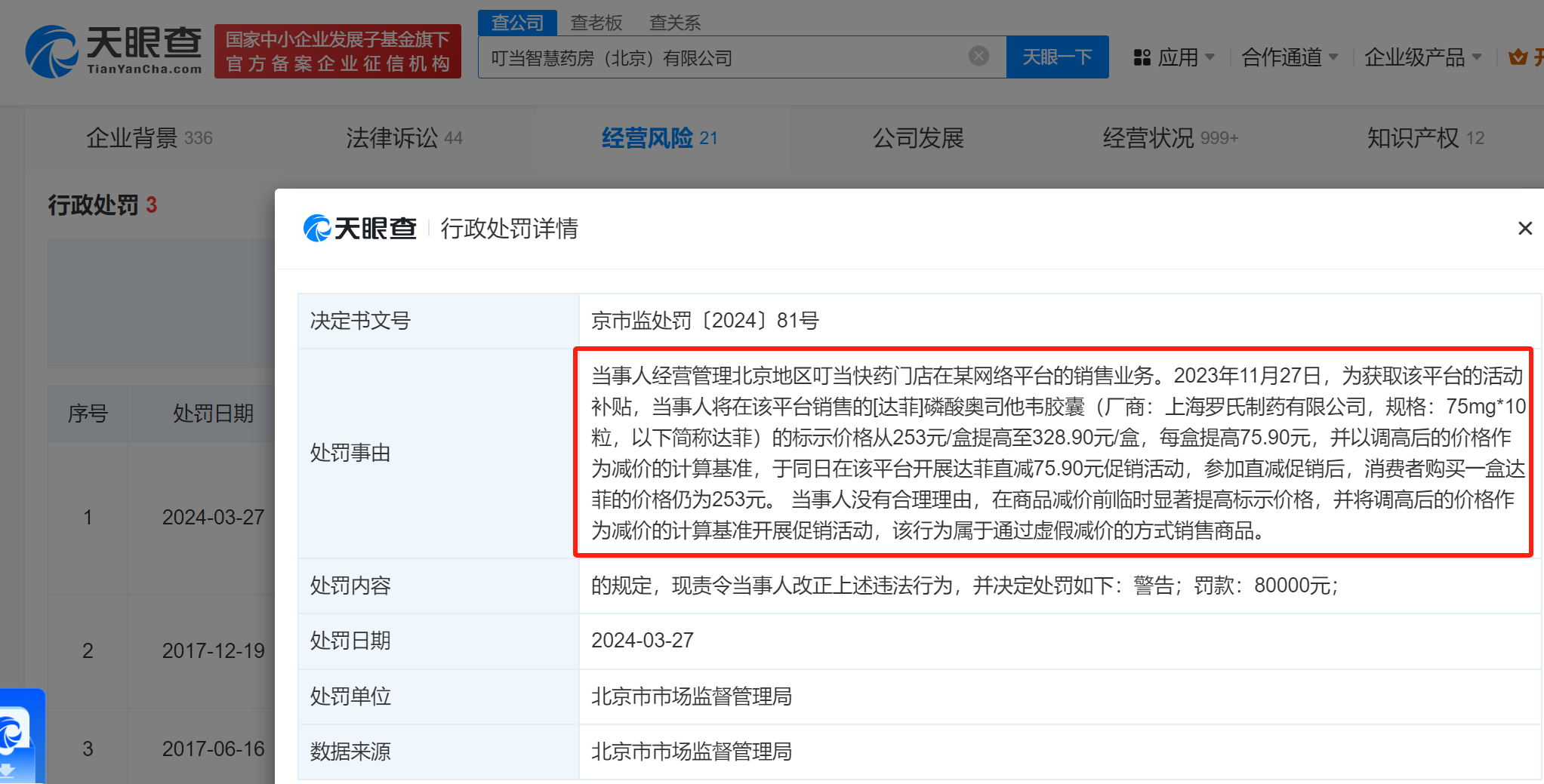Viewport: 1544px width, 784px height.
Task: Close the 行政处罚详情 dialog
Action: (1524, 228)
